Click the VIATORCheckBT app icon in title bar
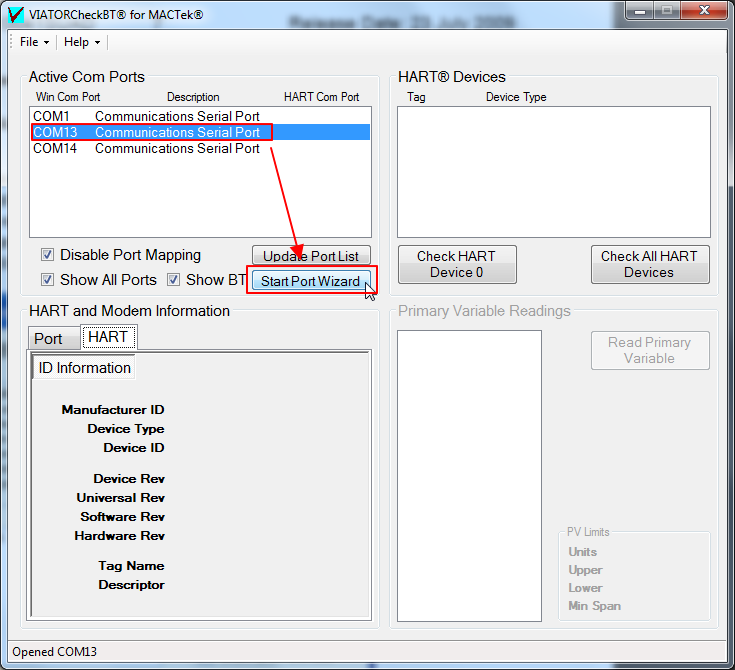Screen dimensions: 735x670 click(16, 14)
